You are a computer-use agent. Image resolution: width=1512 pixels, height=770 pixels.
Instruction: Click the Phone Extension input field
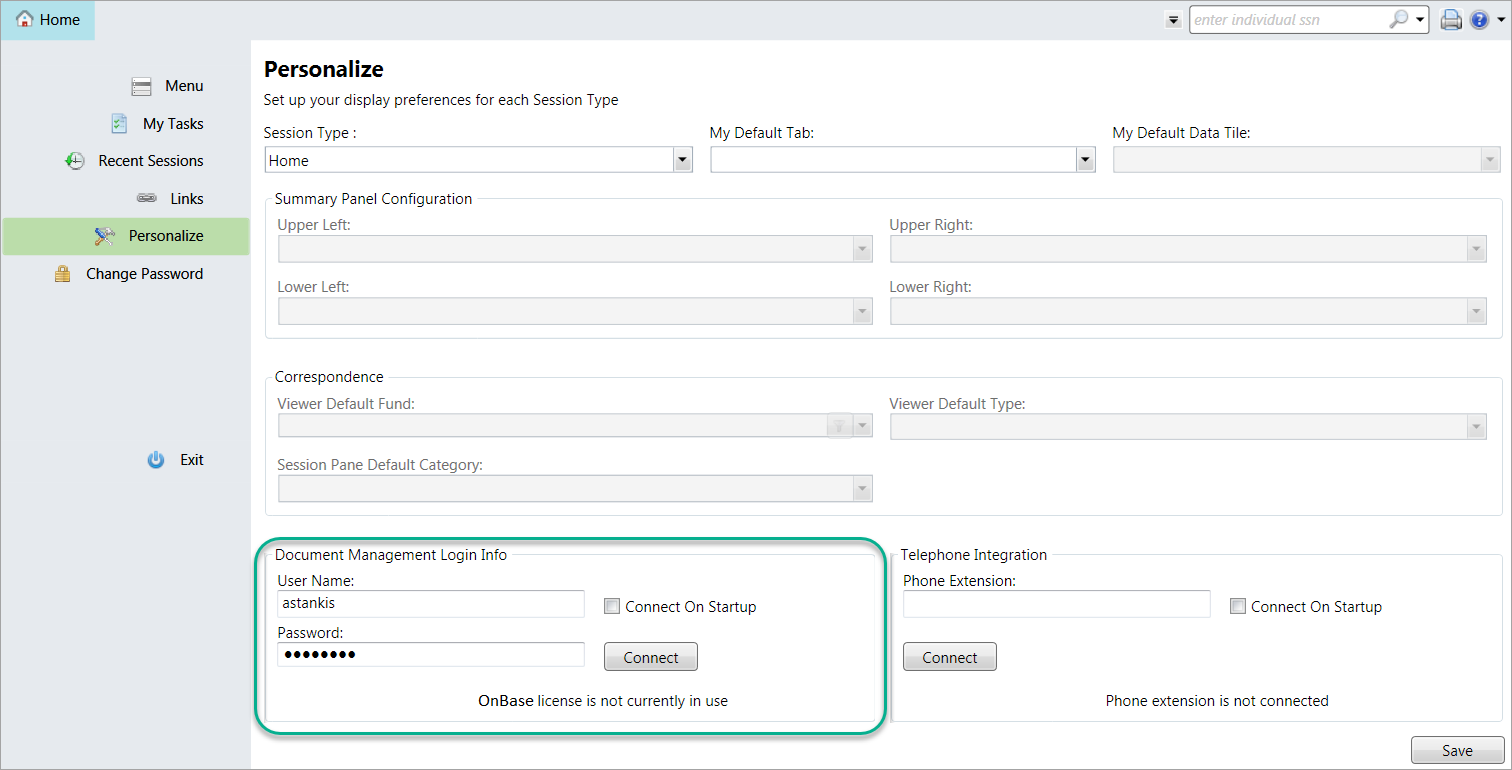[x=1056, y=604]
